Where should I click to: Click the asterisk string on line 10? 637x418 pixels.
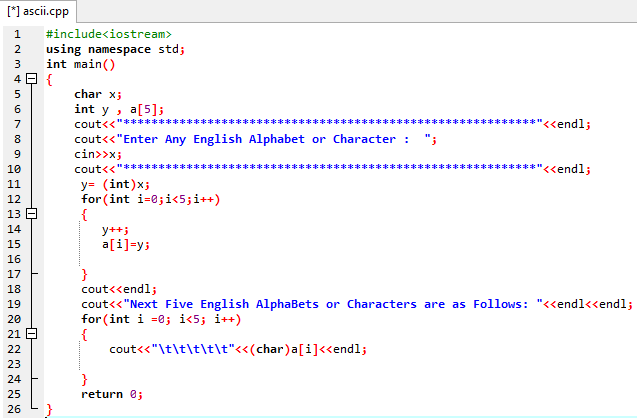tap(329, 168)
